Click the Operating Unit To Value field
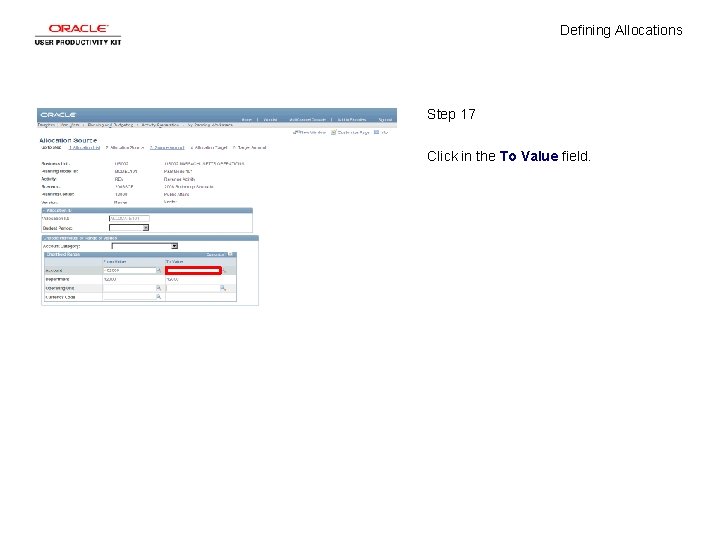Screen dimensions: 720x540 coord(193,288)
